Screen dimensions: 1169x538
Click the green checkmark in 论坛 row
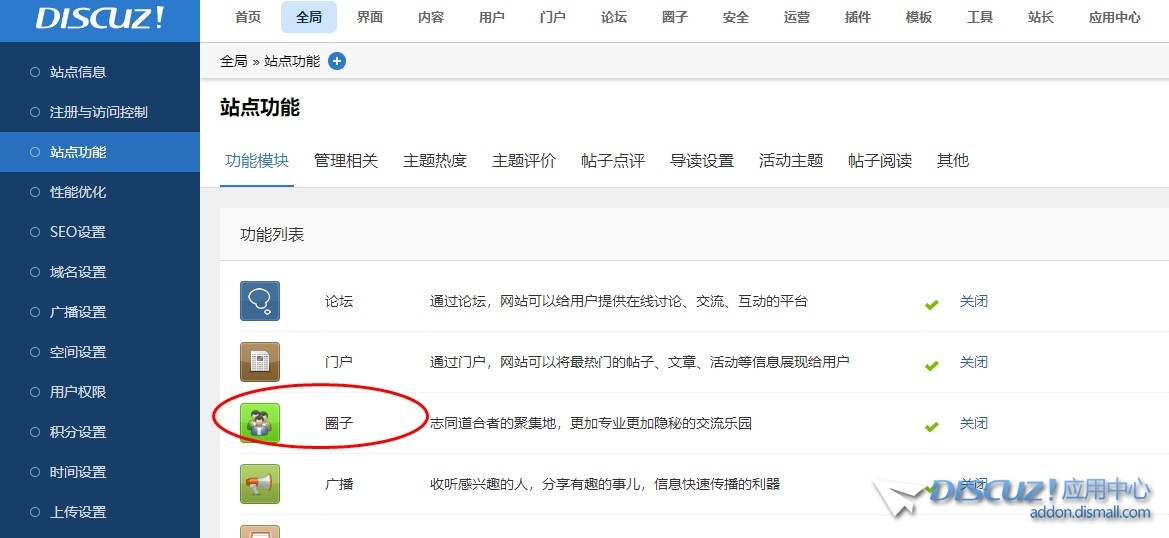(x=932, y=304)
